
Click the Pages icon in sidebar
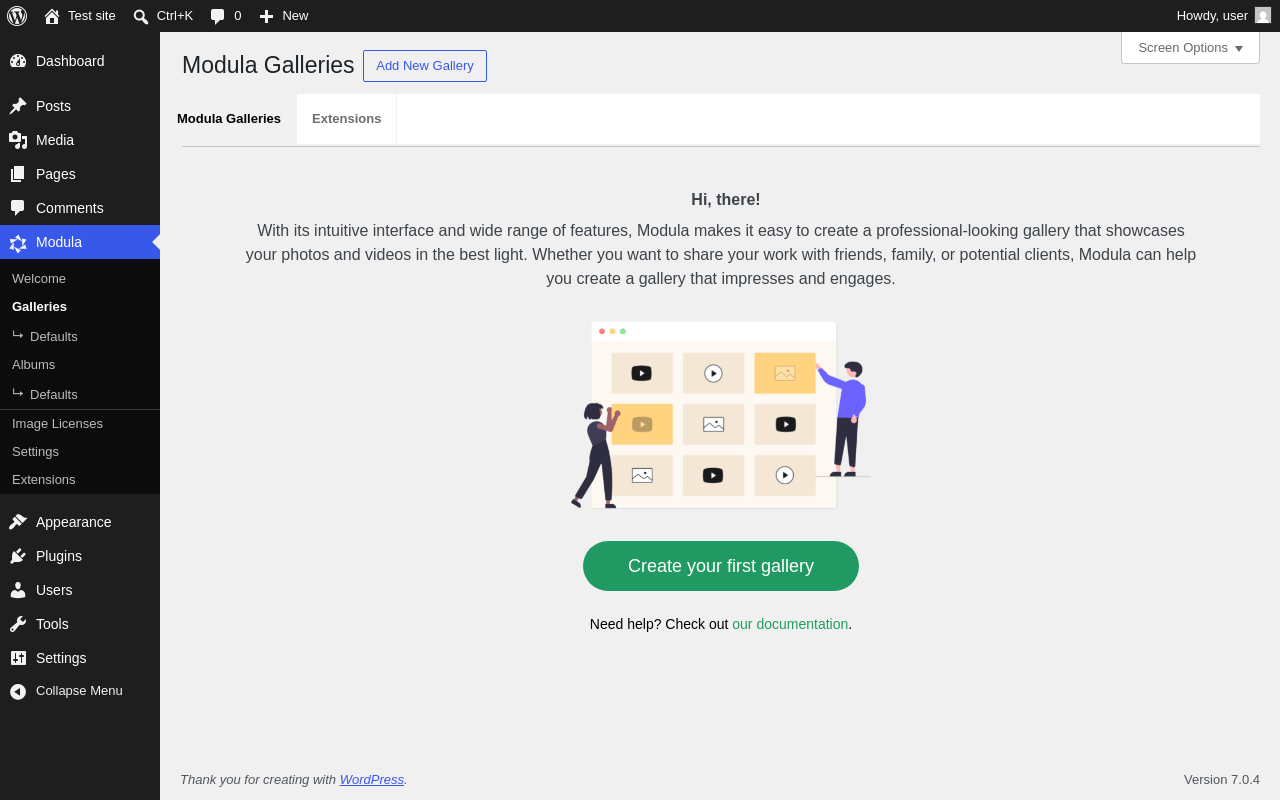[x=18, y=174]
